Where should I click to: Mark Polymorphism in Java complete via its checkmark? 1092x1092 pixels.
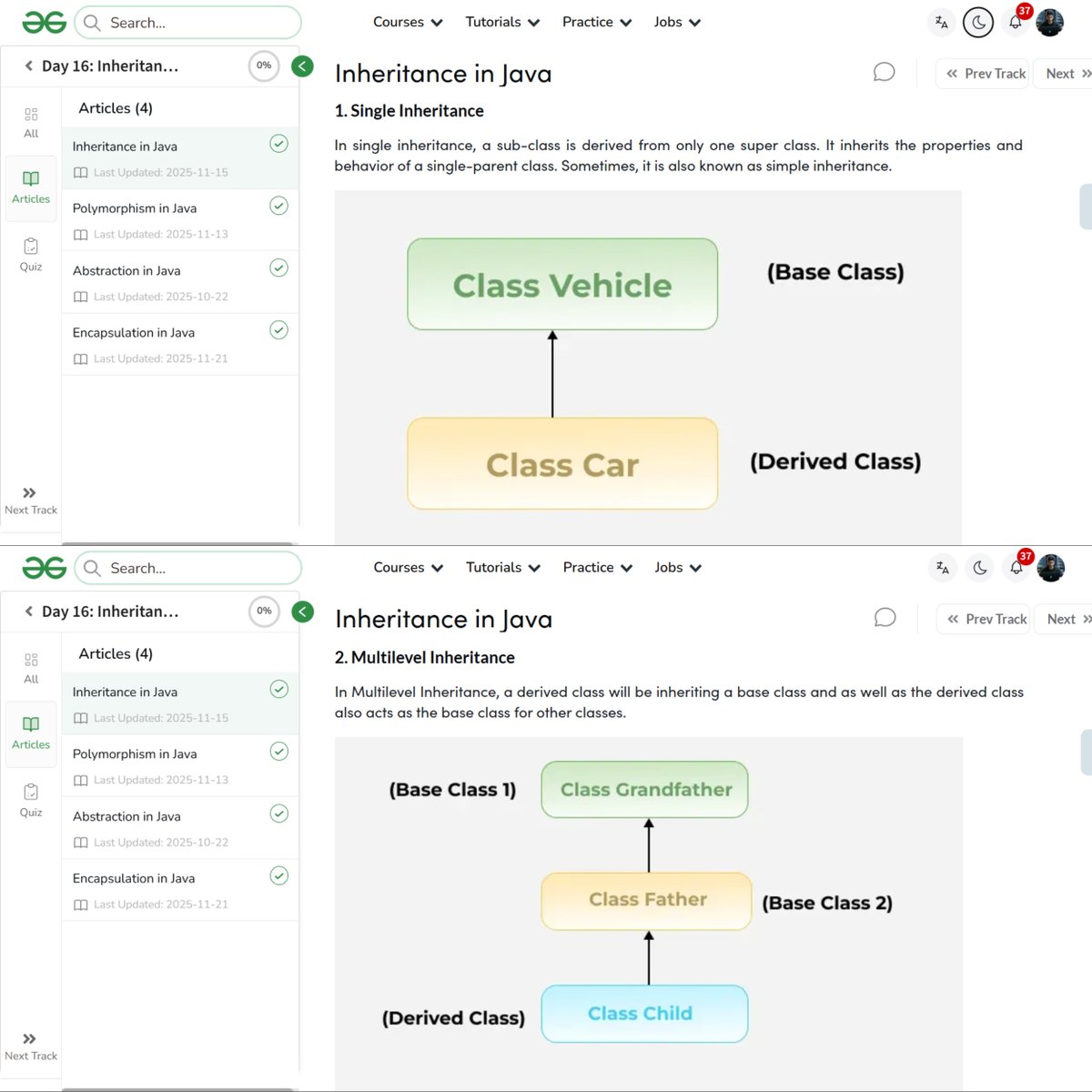[x=278, y=206]
